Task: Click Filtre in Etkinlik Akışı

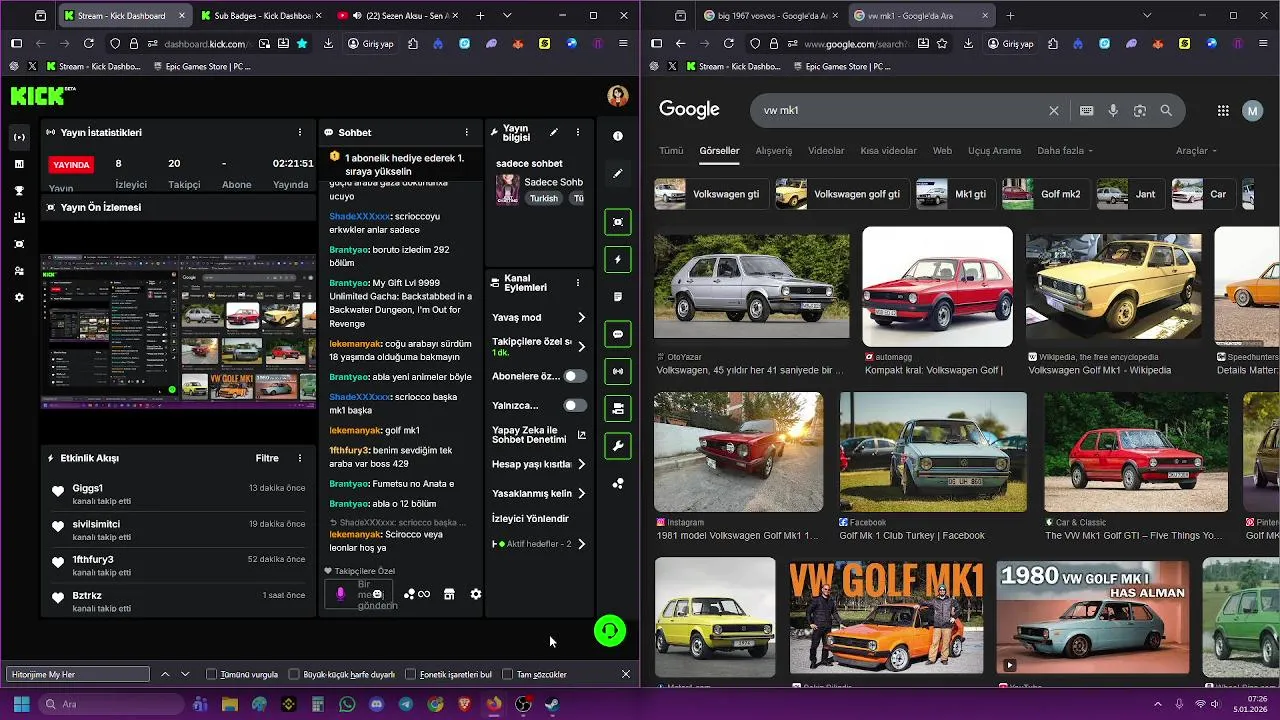Action: coord(267,458)
